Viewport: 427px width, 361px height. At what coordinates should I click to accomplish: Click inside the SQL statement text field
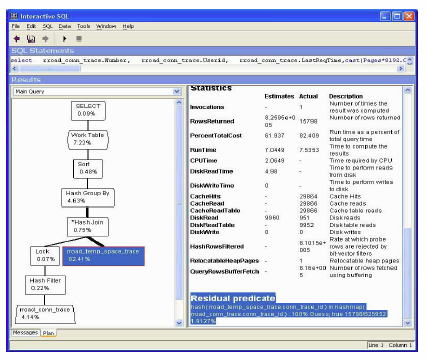tap(208, 60)
